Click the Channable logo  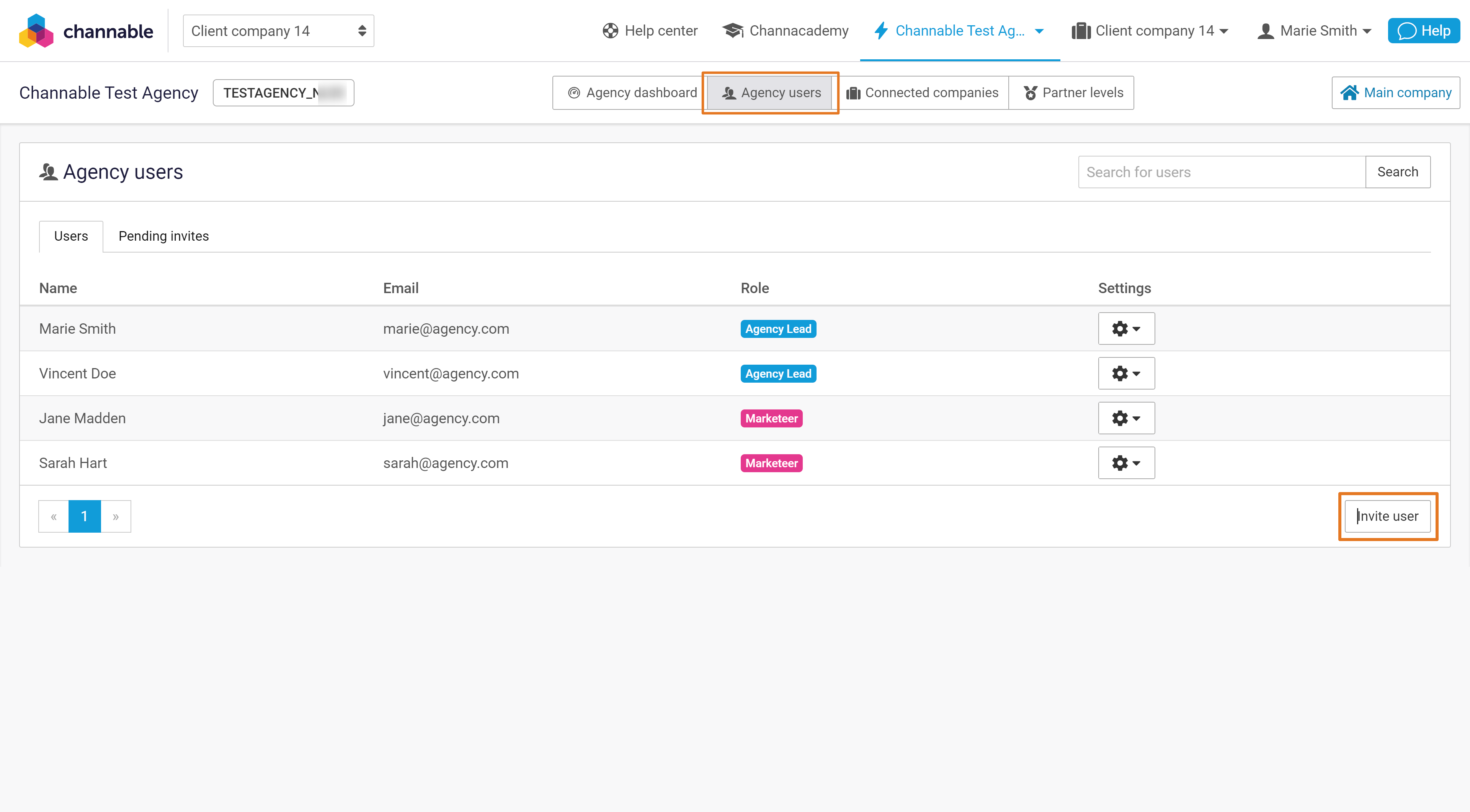click(86, 31)
